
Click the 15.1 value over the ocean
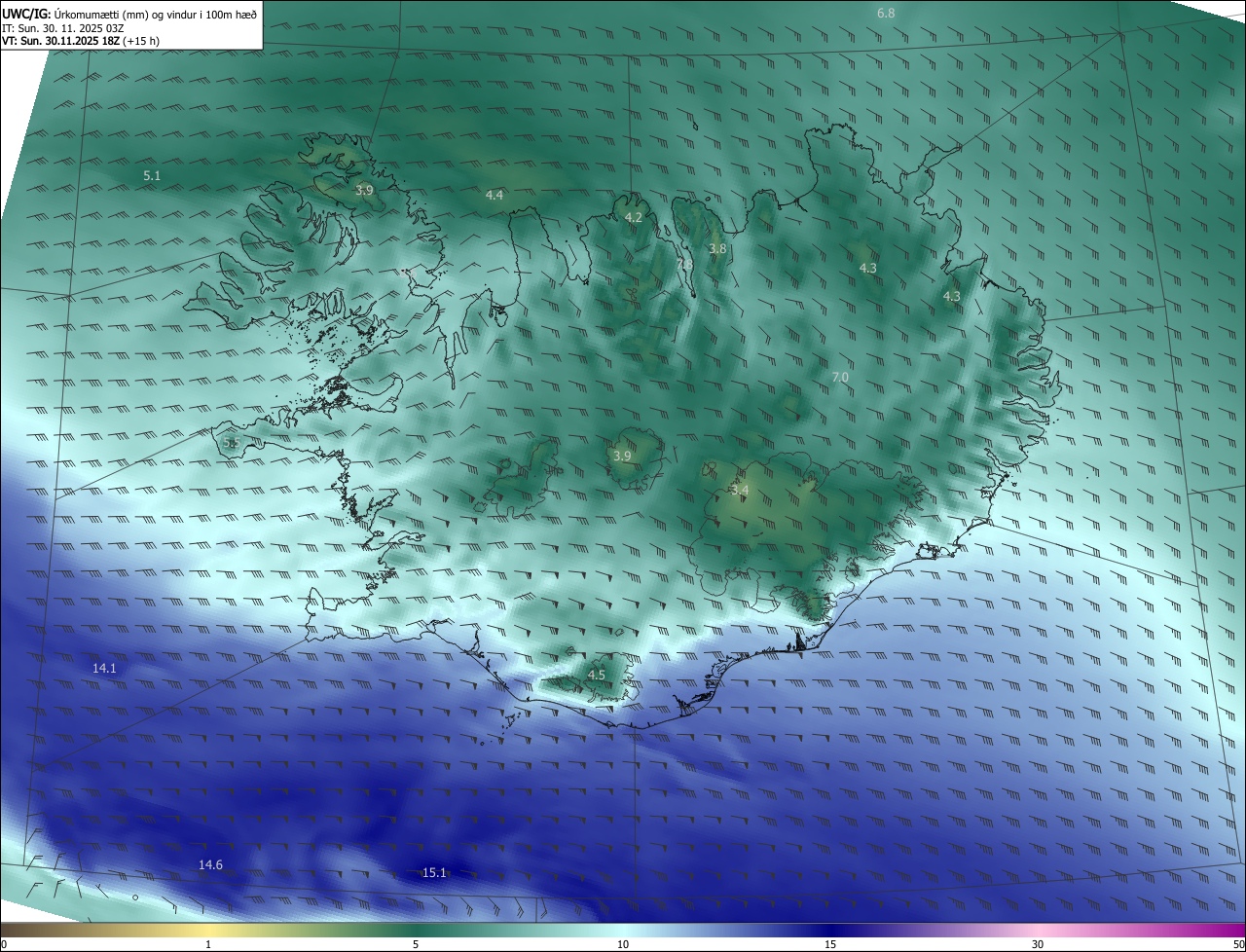(434, 872)
